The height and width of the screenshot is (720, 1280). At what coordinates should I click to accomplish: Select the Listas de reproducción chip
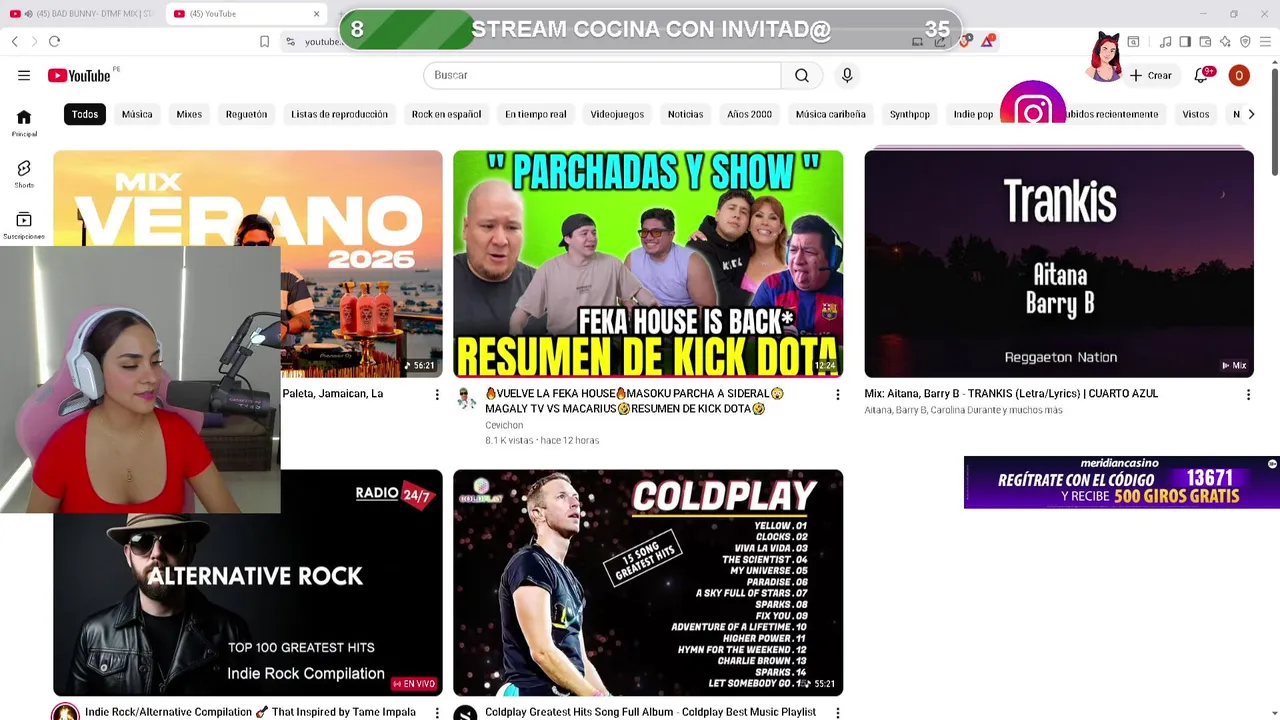(339, 114)
